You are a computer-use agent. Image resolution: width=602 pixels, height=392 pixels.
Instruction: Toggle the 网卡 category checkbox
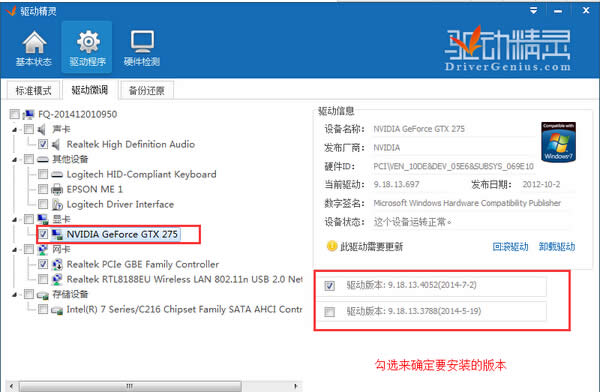(29, 249)
